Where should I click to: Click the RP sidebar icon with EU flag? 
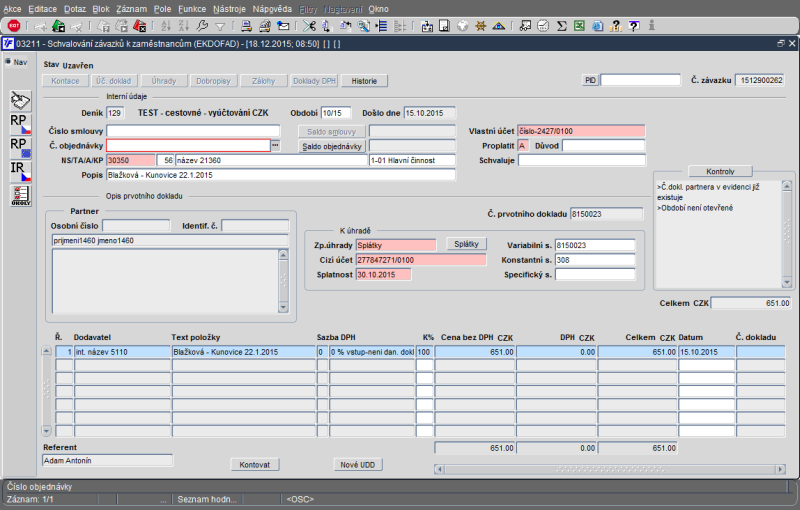(19, 147)
